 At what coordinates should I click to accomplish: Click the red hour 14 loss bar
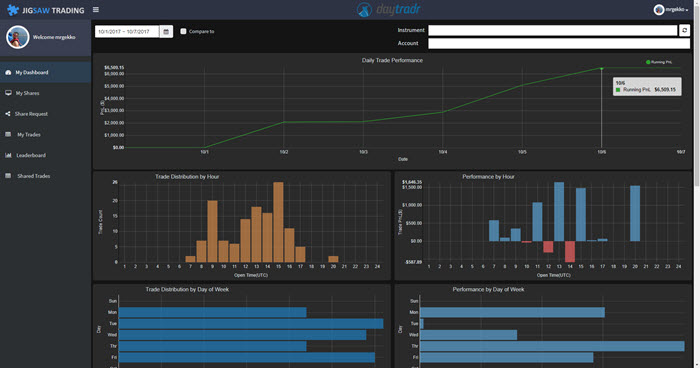[570, 251]
